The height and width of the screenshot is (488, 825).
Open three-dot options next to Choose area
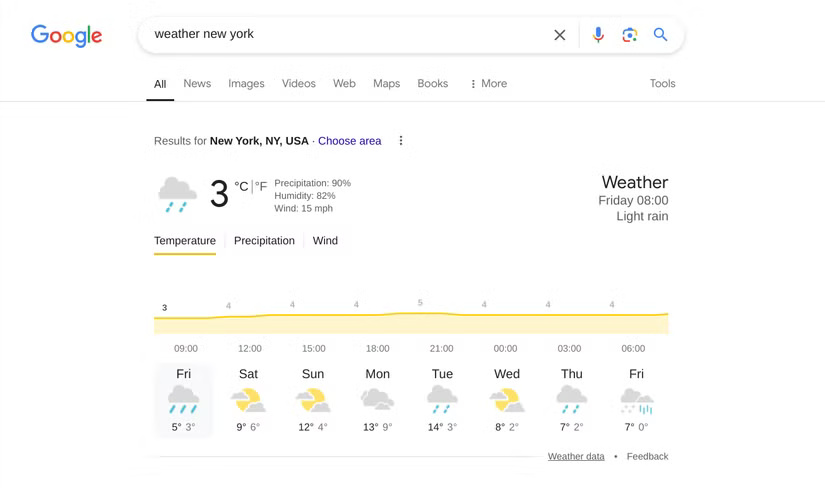[401, 141]
